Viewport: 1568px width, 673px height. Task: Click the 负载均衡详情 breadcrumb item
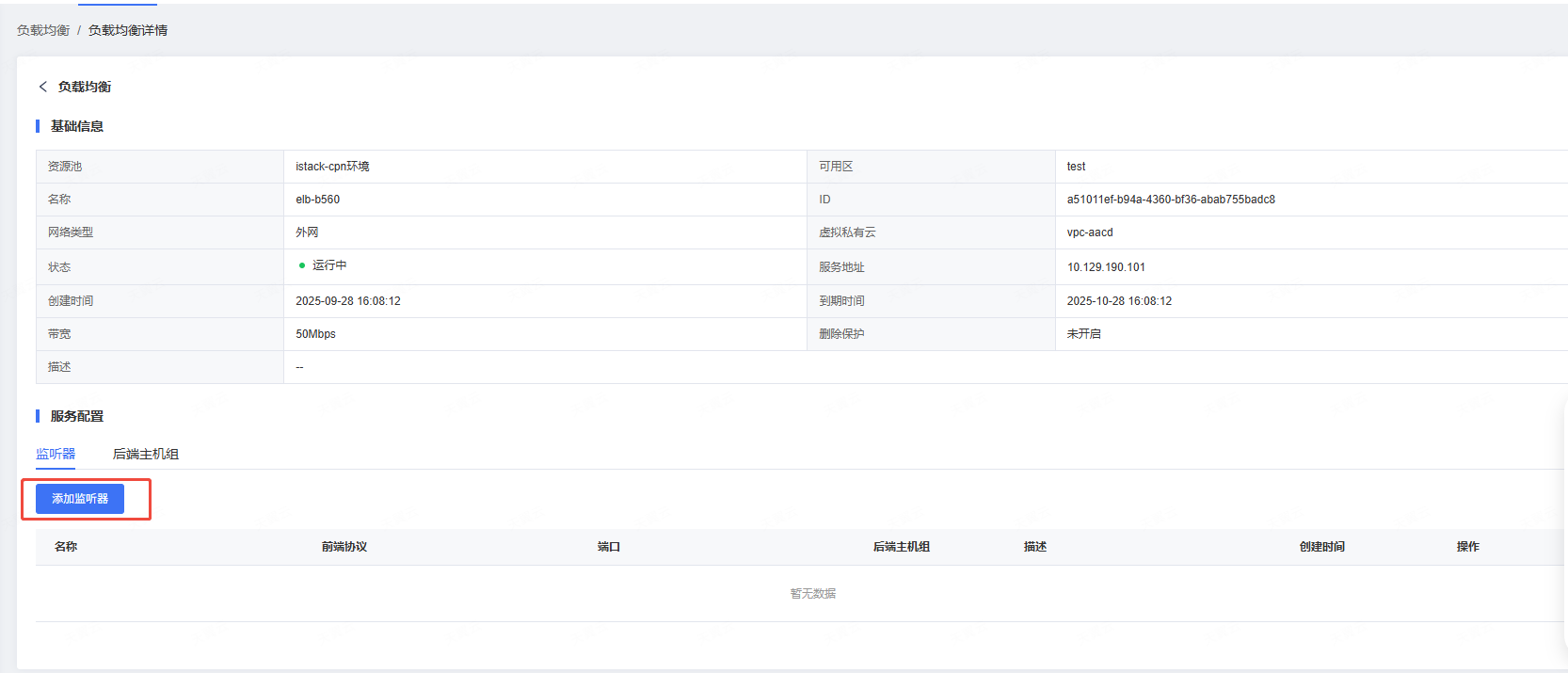[128, 30]
